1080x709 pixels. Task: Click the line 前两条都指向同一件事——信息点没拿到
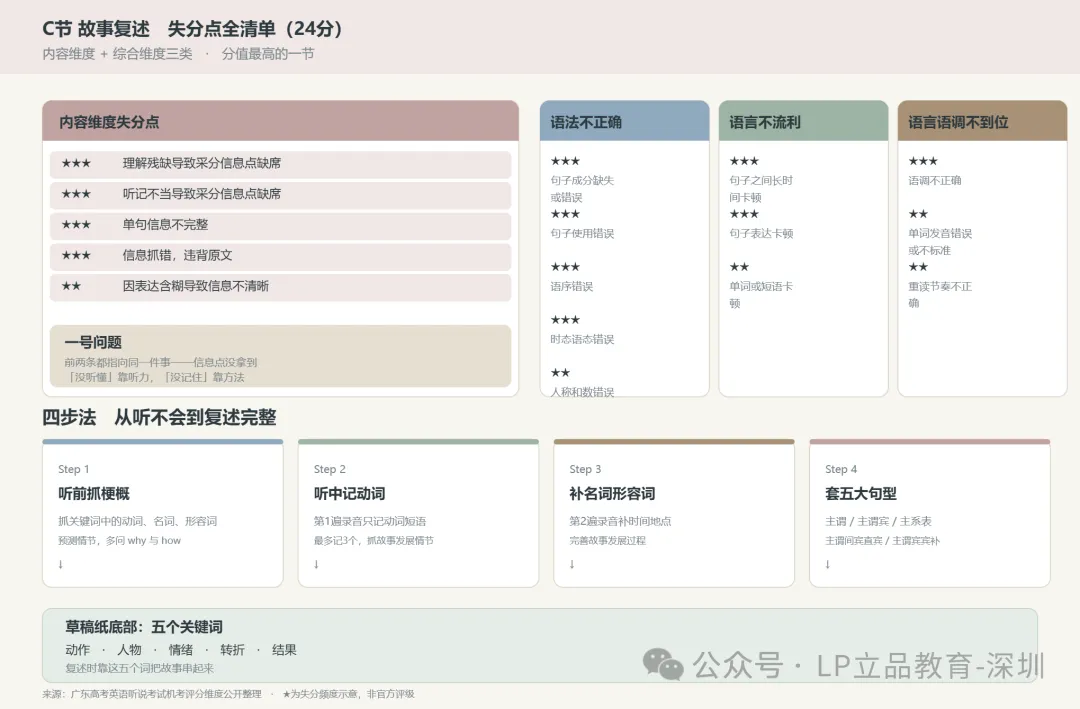[160, 362]
